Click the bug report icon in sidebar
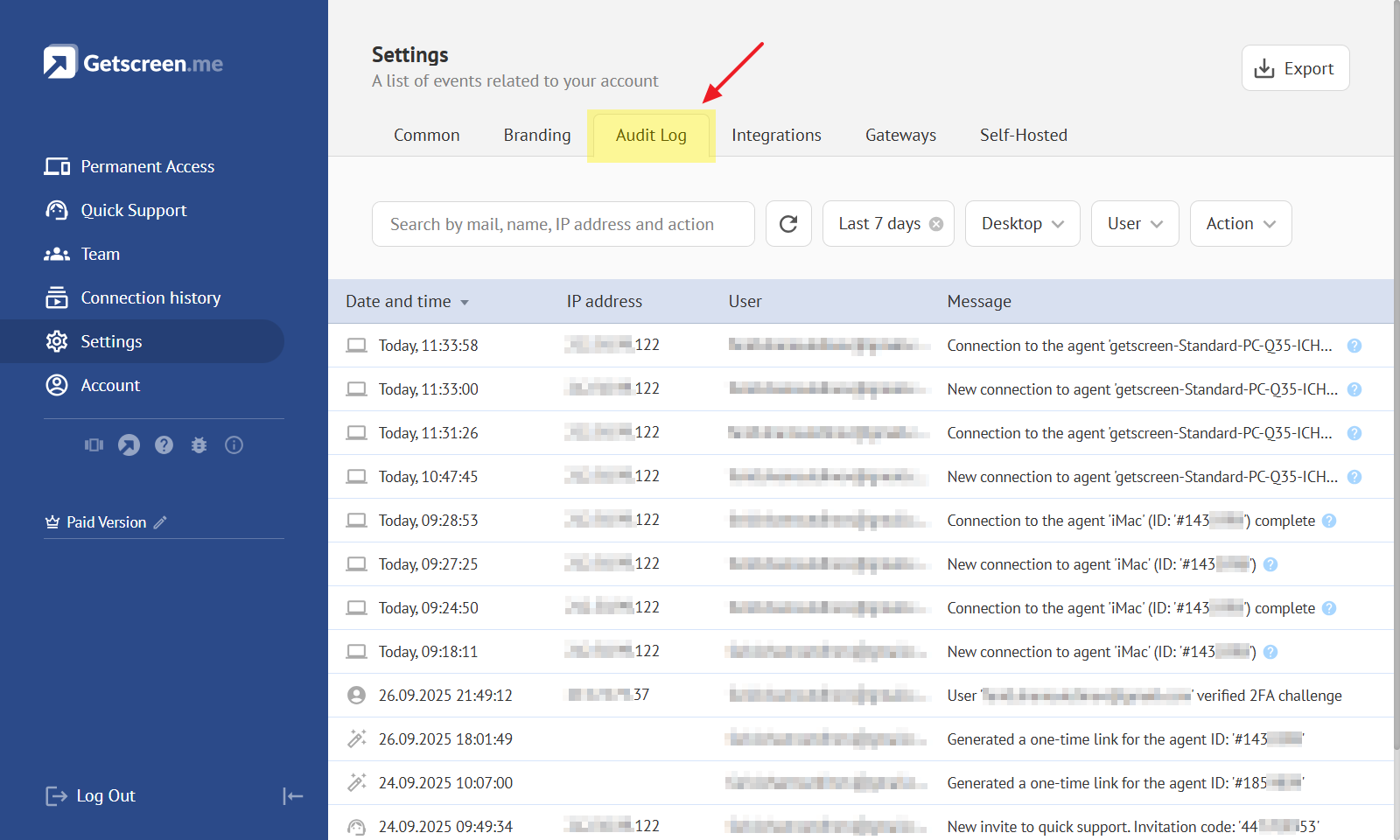 point(199,445)
